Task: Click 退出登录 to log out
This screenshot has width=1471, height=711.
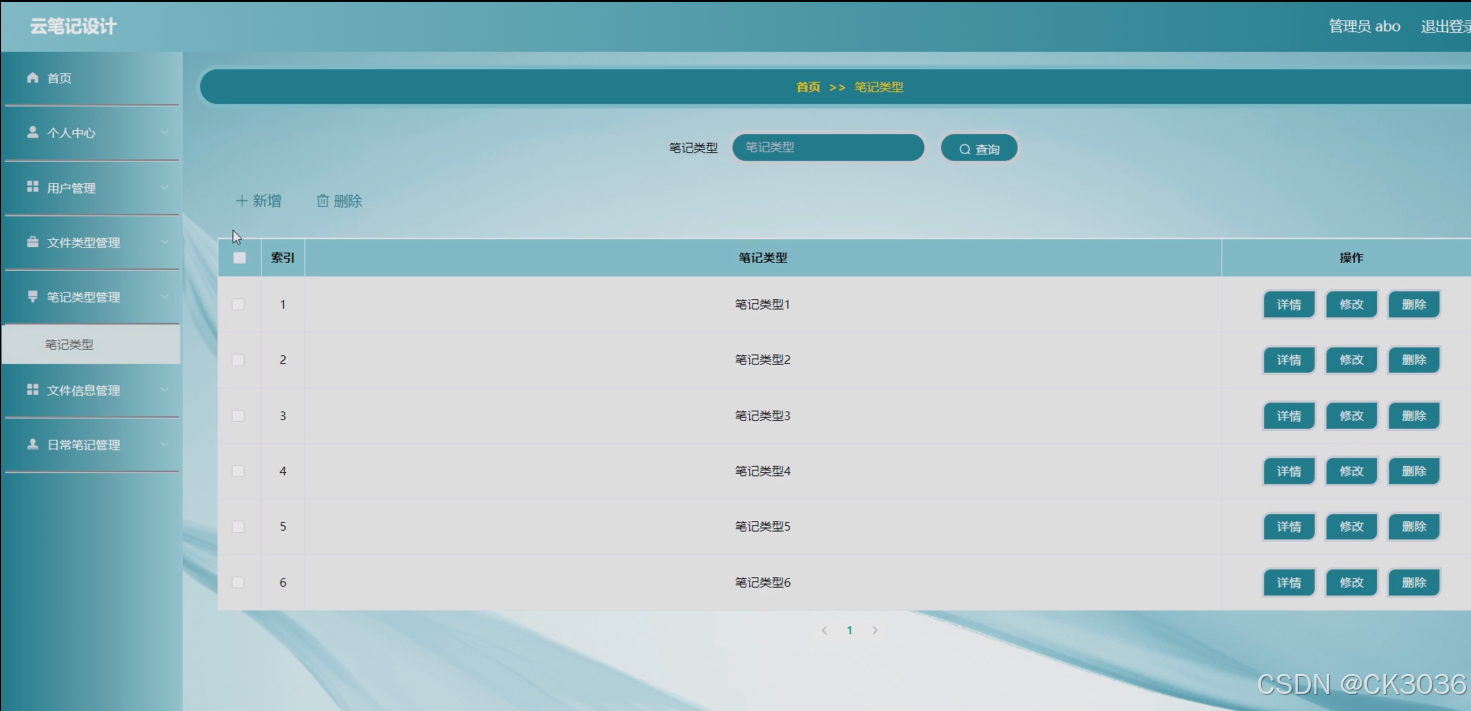Action: [x=1445, y=26]
